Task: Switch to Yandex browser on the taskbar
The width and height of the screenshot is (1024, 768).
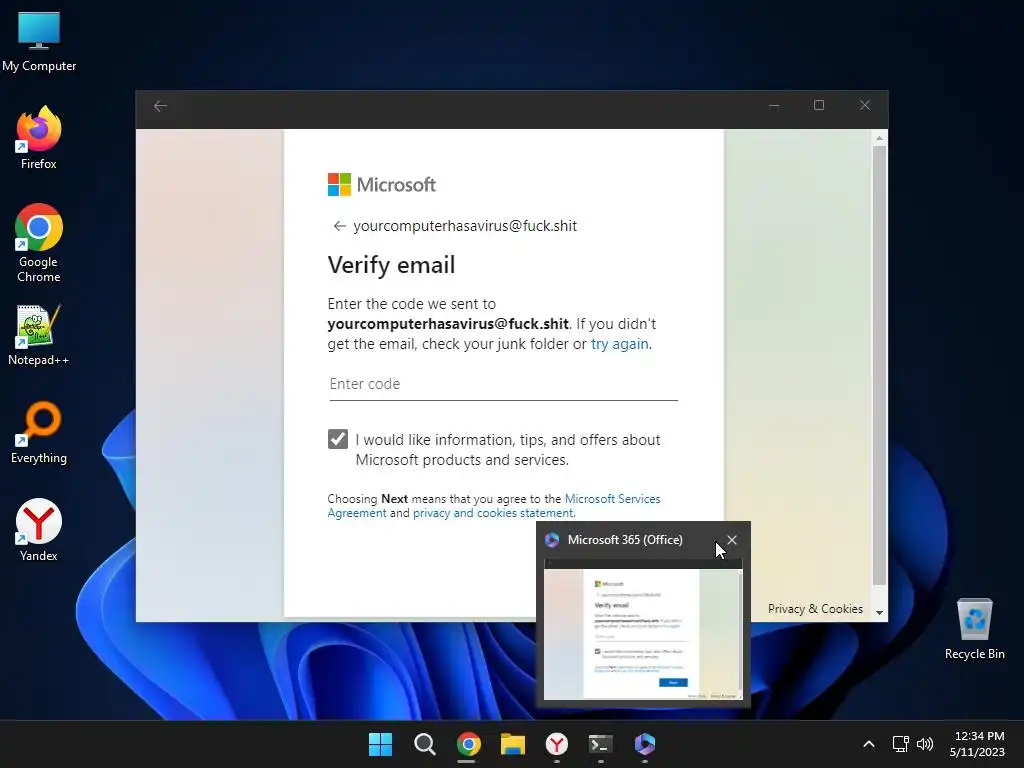Action: pos(556,744)
